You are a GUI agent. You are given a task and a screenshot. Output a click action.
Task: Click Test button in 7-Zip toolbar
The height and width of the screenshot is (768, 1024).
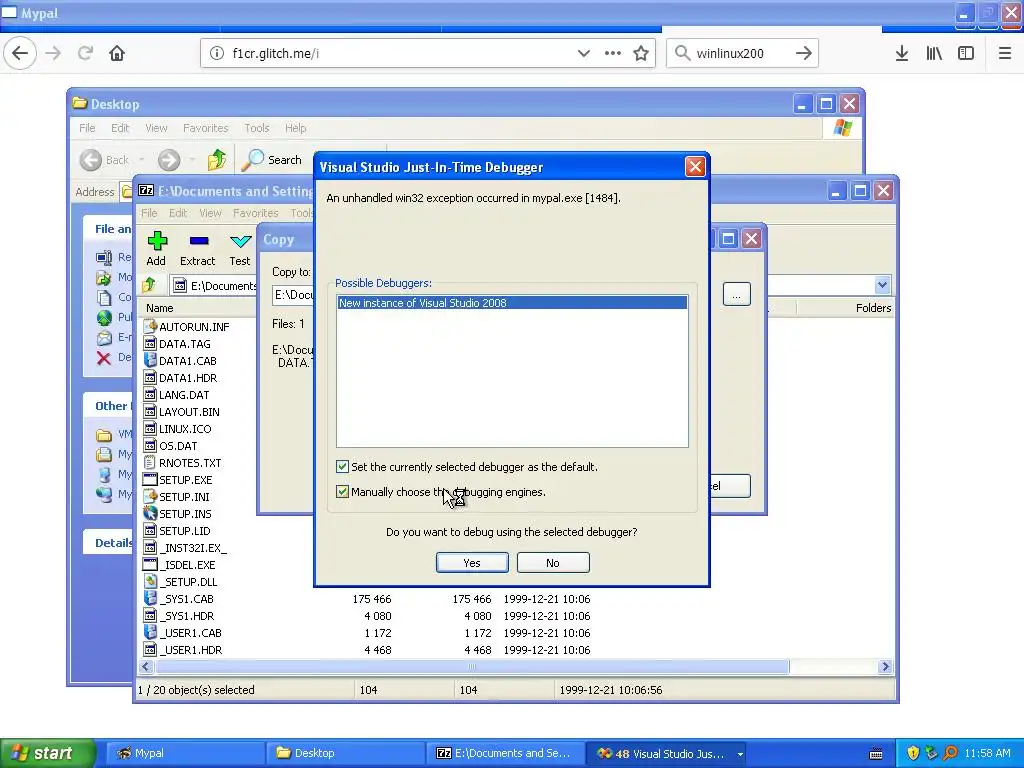click(240, 249)
